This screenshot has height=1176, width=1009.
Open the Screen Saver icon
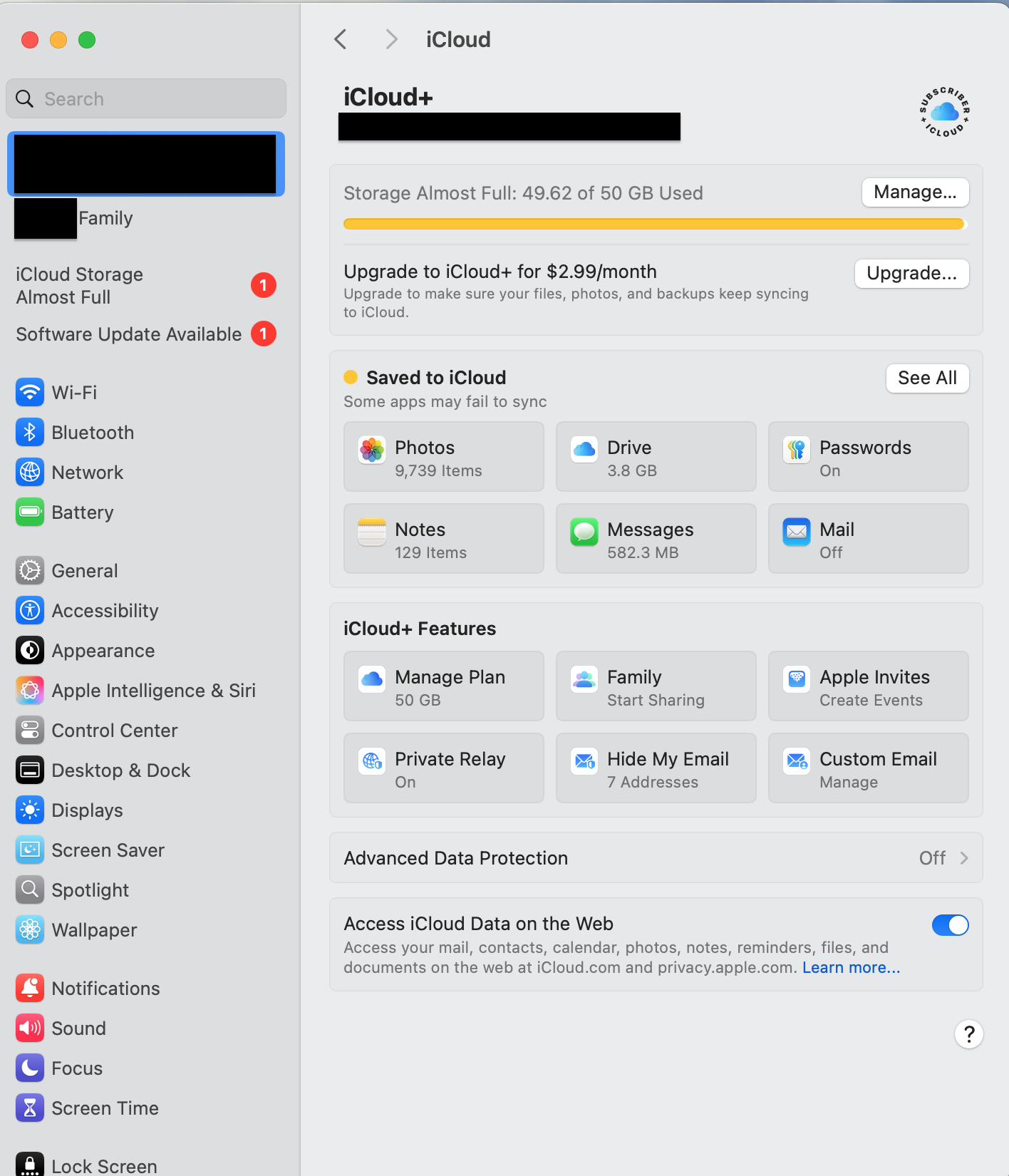click(x=30, y=850)
